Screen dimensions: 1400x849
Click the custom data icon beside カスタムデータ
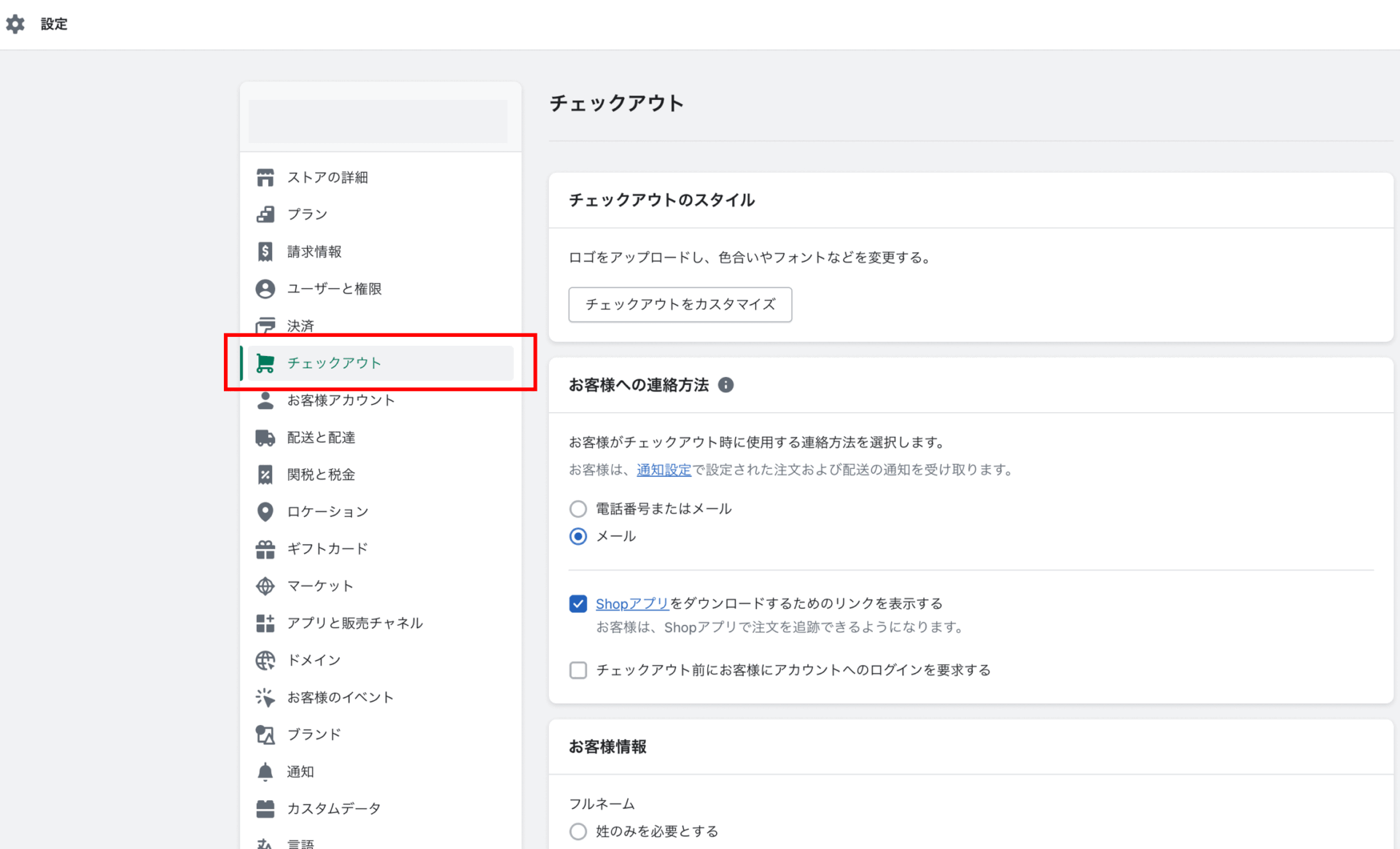coord(265,809)
